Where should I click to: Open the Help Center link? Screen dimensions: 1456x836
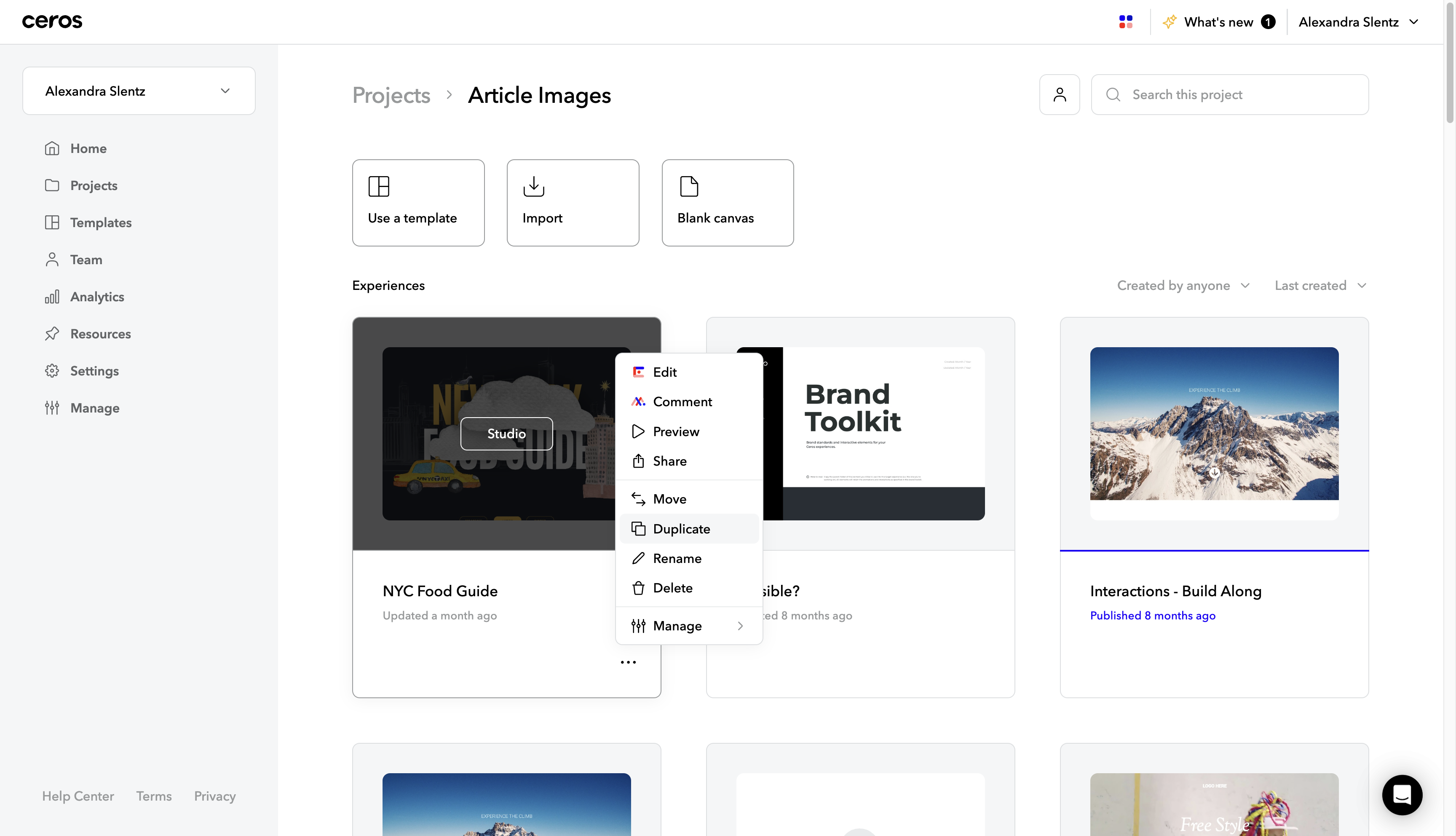tap(78, 796)
